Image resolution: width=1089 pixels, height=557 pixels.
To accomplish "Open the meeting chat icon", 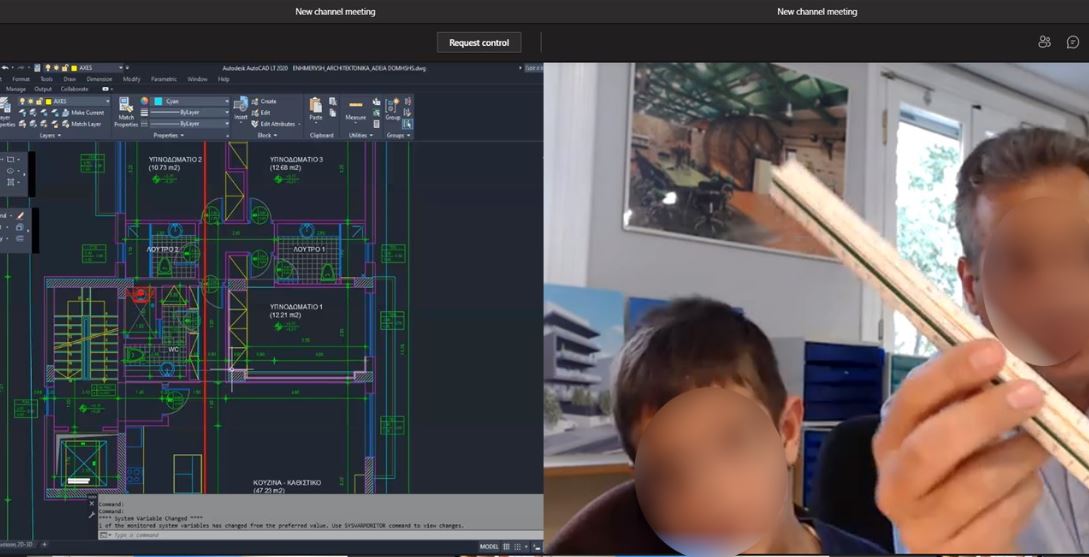I will (x=1072, y=42).
